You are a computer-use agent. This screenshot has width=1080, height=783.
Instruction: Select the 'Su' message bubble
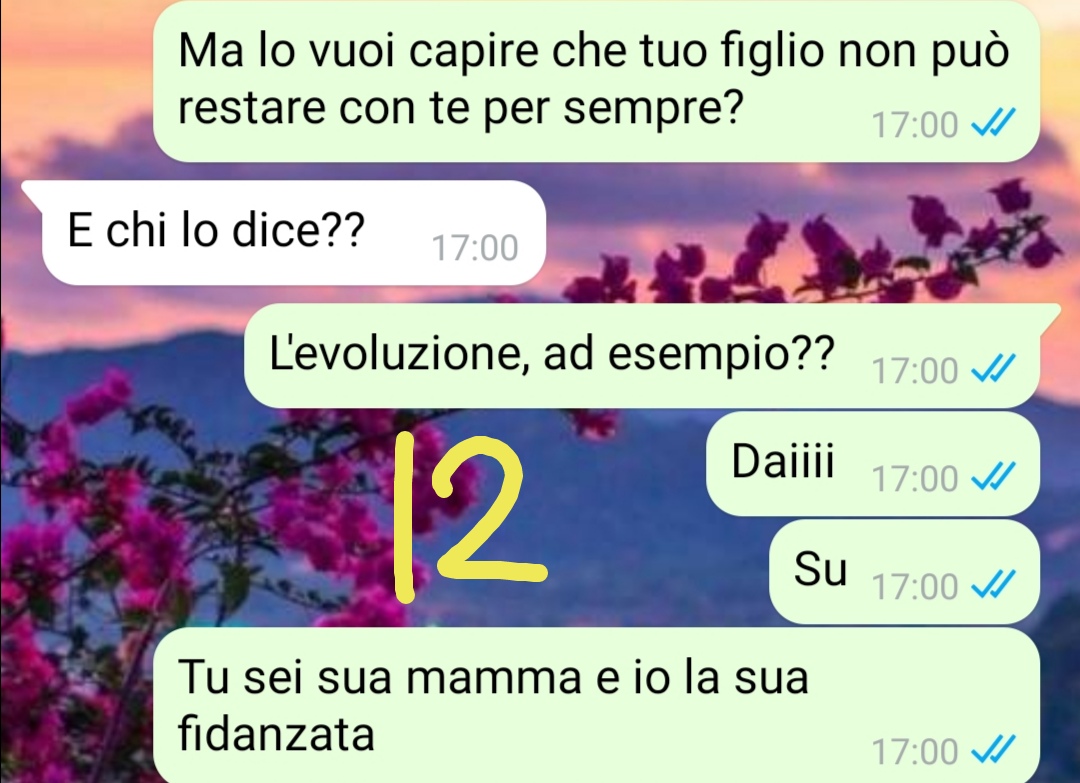pyautogui.click(x=904, y=572)
